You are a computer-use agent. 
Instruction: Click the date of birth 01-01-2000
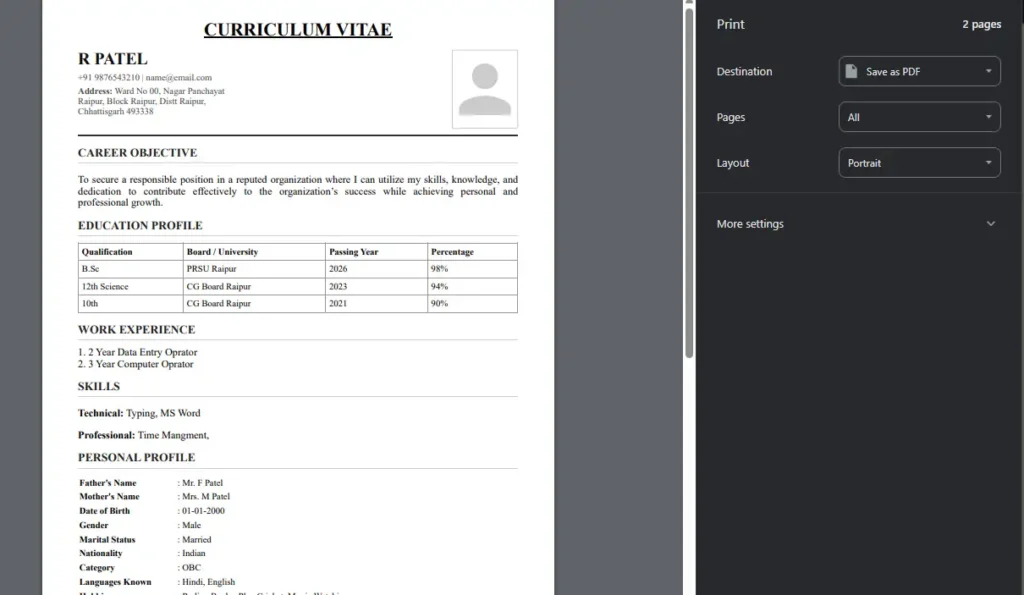click(x=203, y=511)
